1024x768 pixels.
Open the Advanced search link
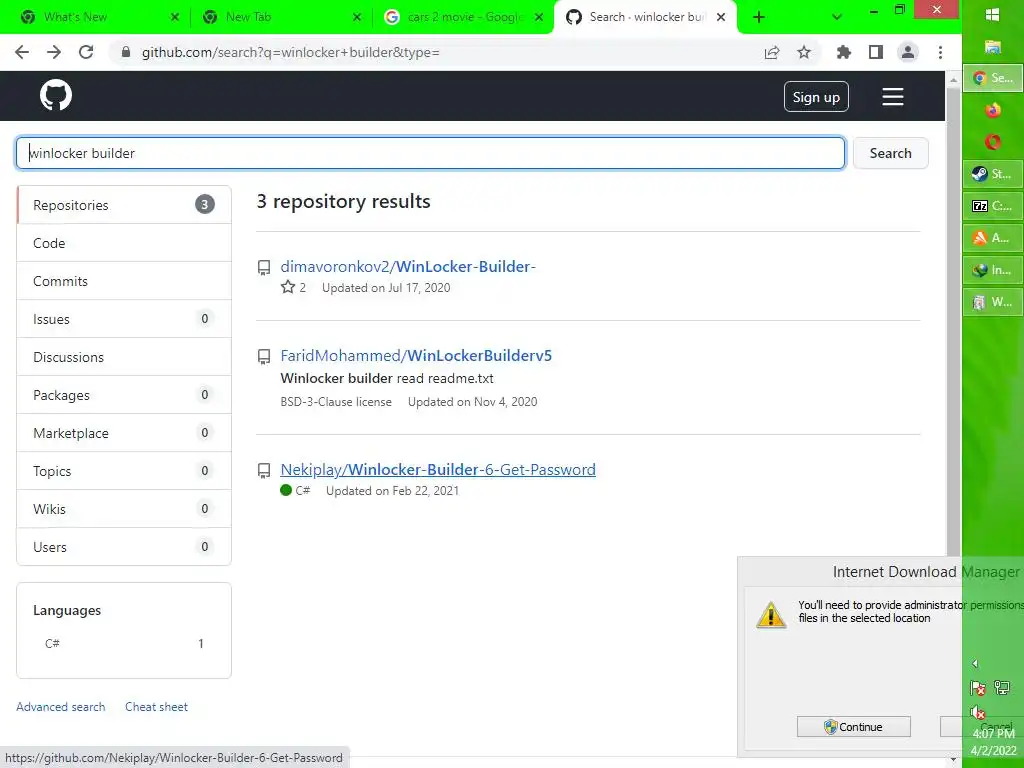pos(61,707)
